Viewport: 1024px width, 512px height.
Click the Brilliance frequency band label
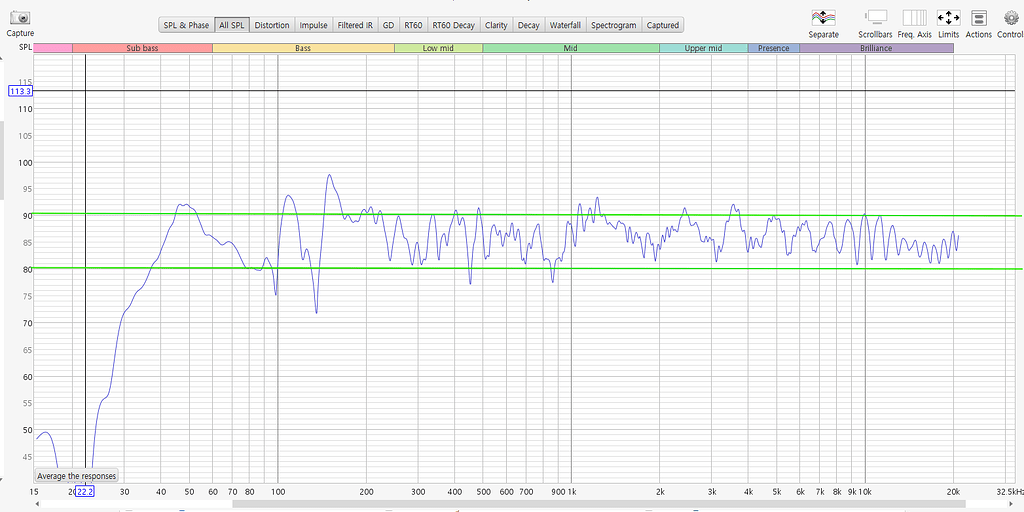(876, 48)
